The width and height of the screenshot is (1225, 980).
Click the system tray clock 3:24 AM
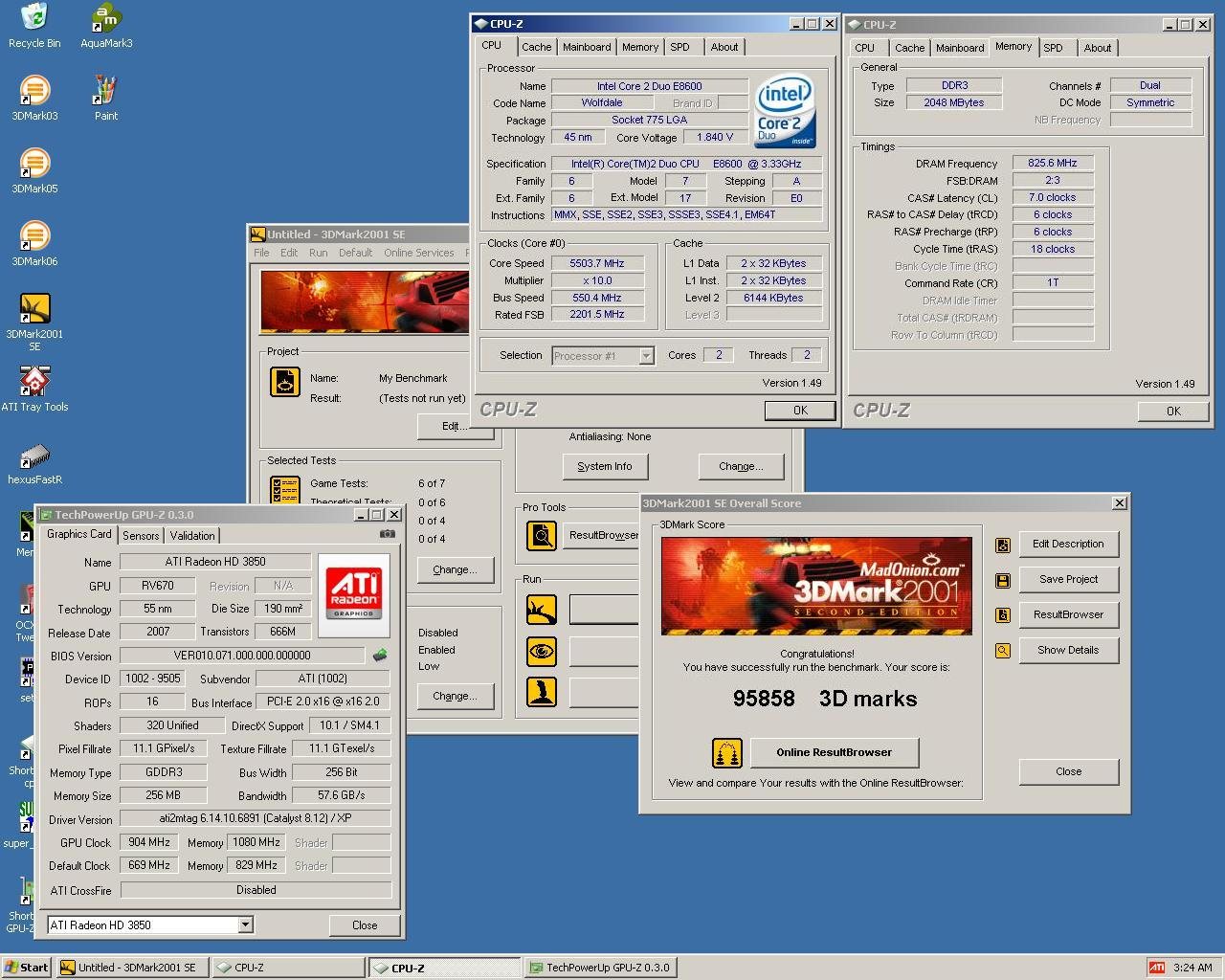coord(1192,968)
